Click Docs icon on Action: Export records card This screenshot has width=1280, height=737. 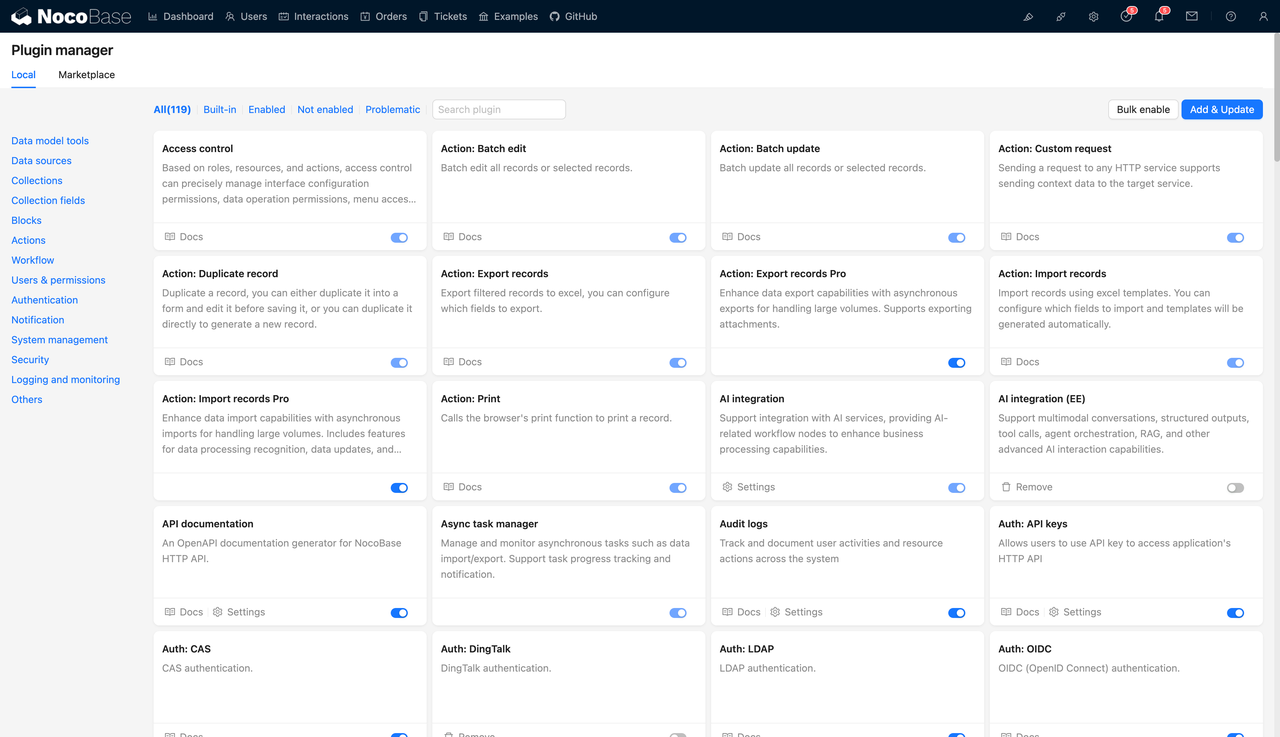(x=449, y=362)
